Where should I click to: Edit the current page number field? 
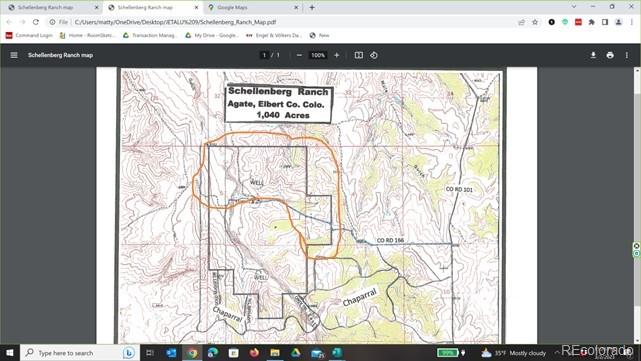click(264, 55)
